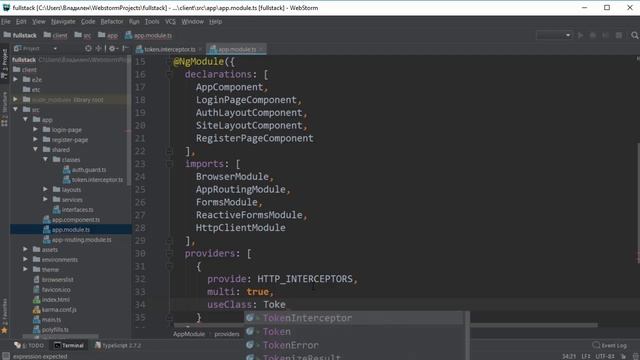The width and height of the screenshot is (640, 360).
Task: Expand the node_modules folder arrow
Action: pyautogui.click(x=16, y=100)
